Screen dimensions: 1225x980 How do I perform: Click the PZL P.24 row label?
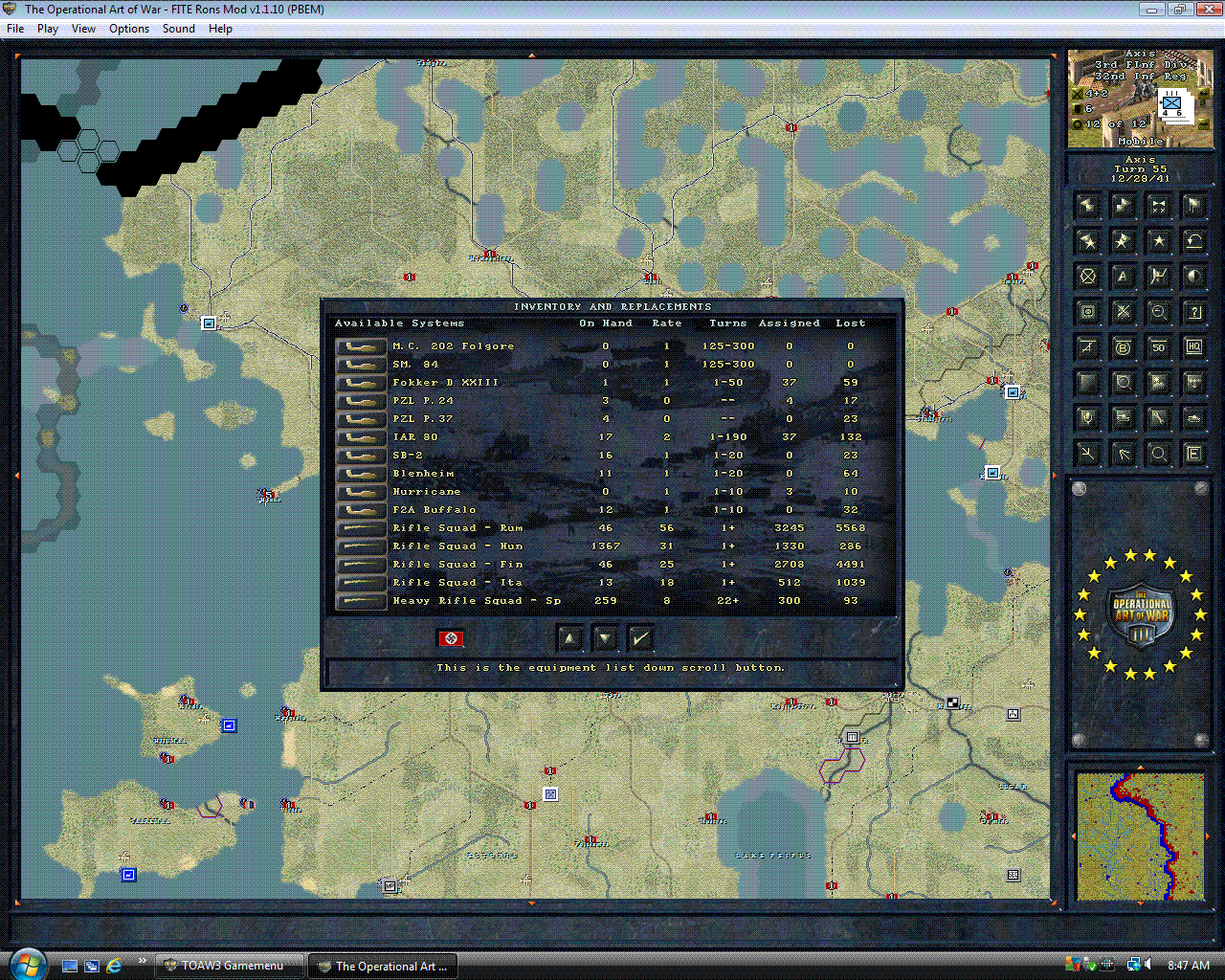[423, 401]
